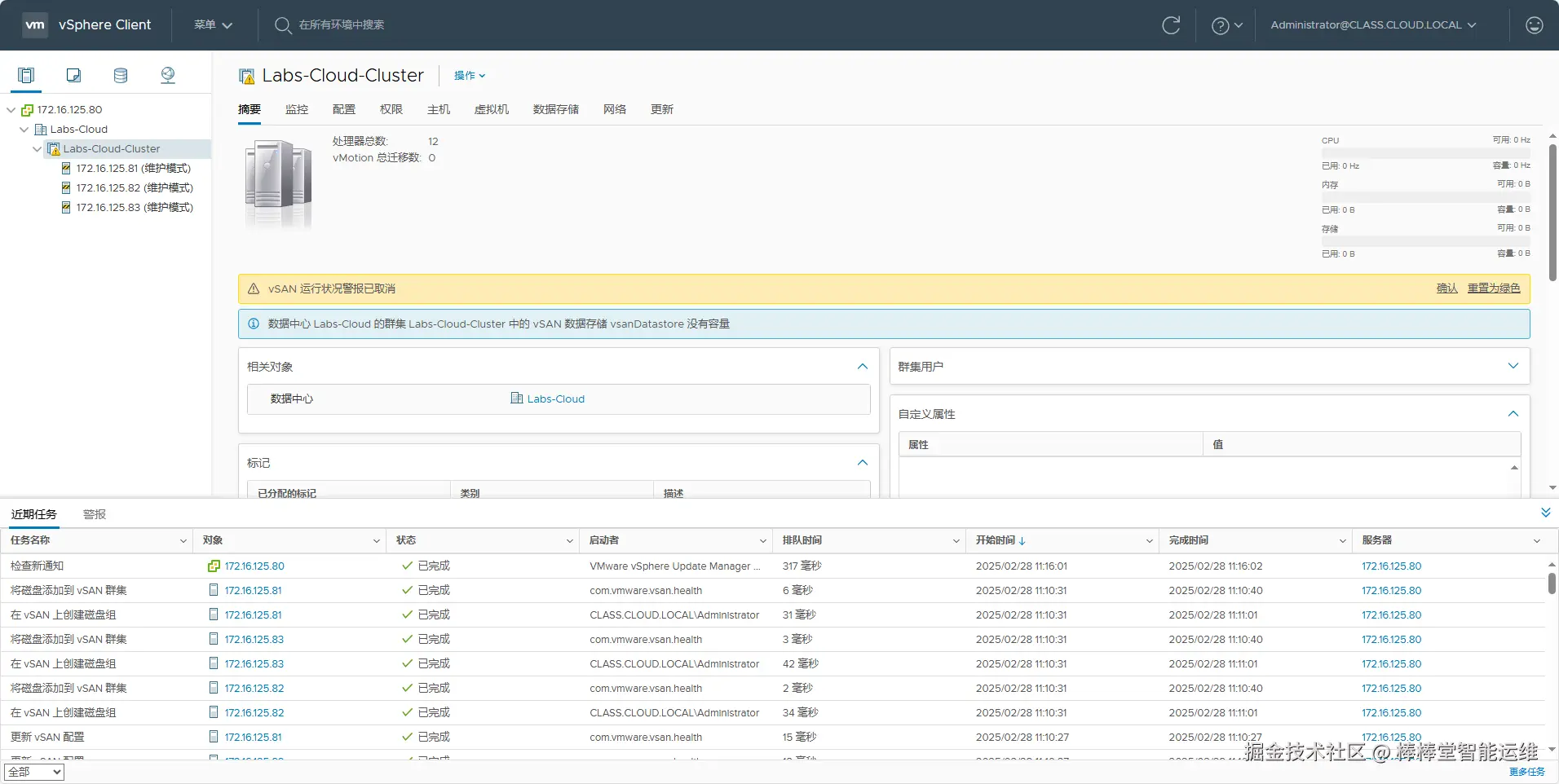Viewport: 1559px width, 784px height.
Task: Open the 操作 actions dropdown
Action: 470,76
